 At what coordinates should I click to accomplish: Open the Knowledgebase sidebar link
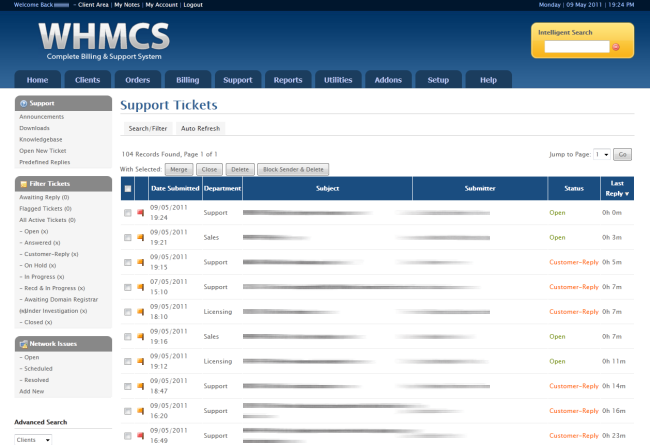41,140
